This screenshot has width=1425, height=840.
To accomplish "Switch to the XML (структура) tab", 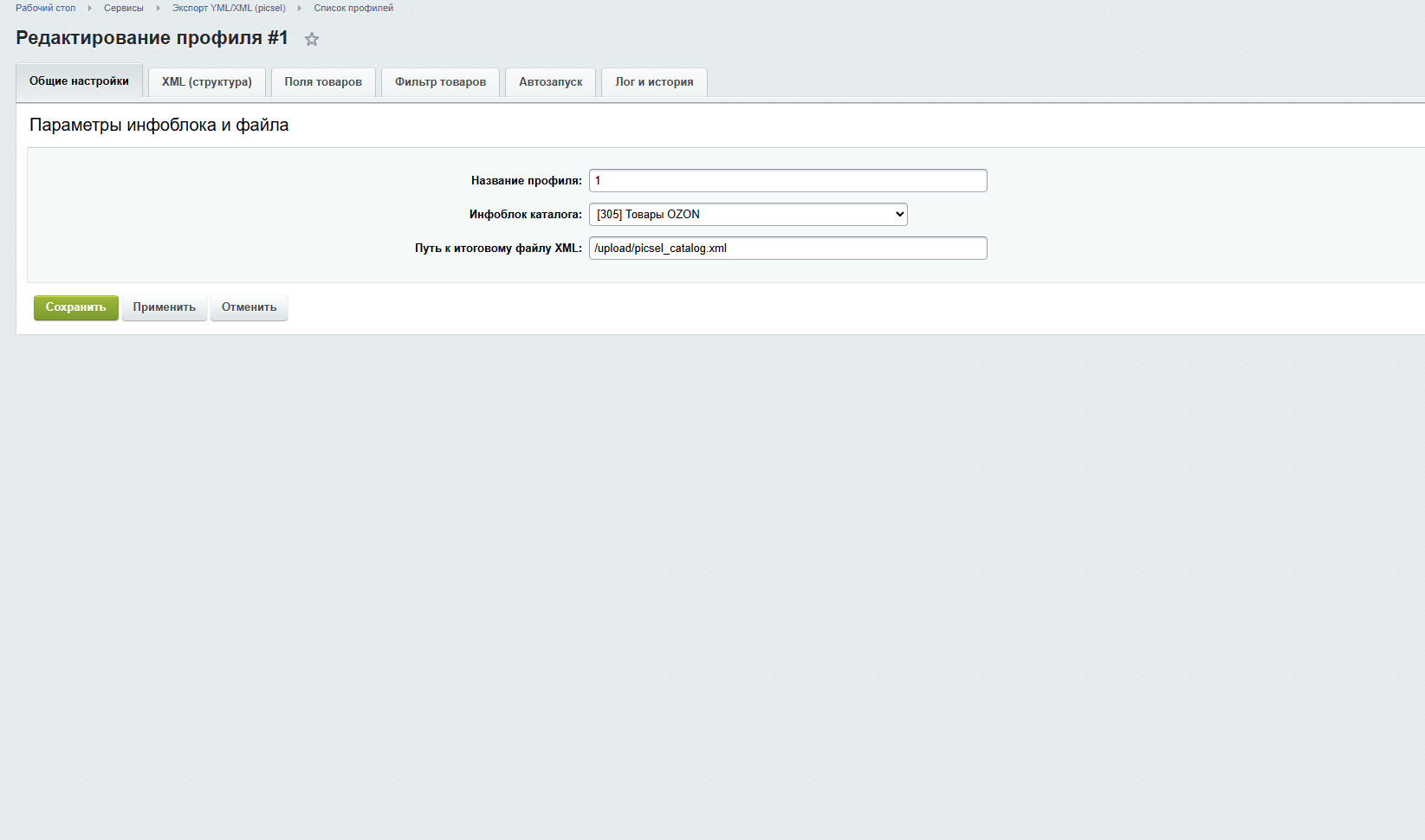I will click(207, 82).
